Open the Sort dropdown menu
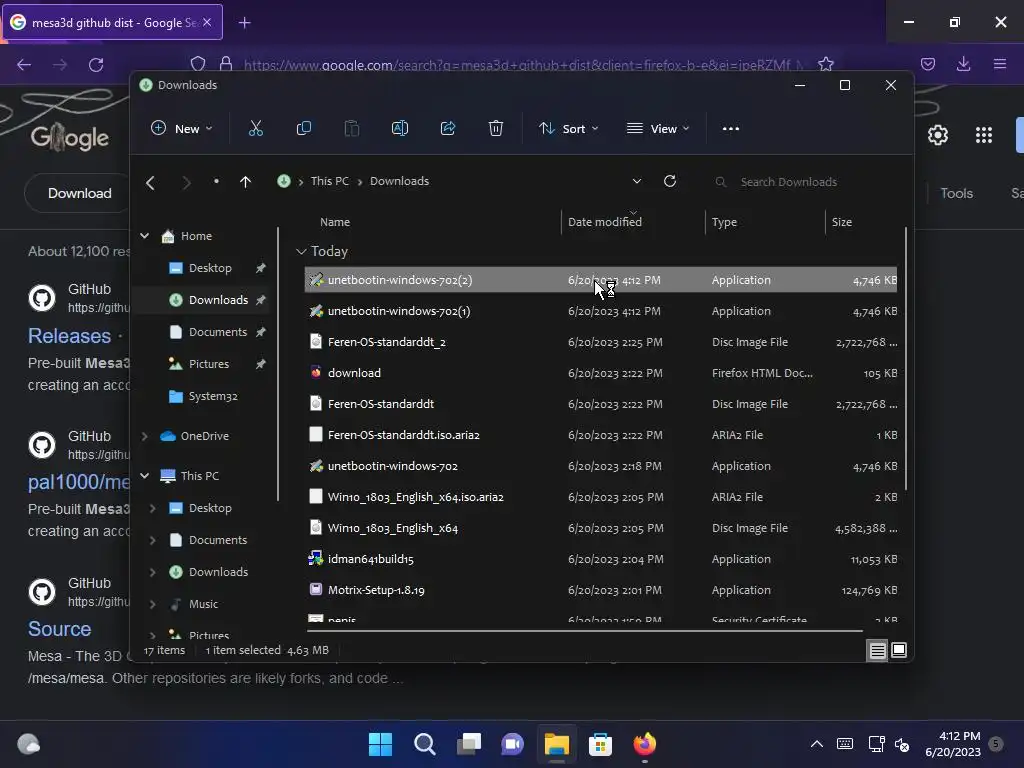 click(x=569, y=129)
